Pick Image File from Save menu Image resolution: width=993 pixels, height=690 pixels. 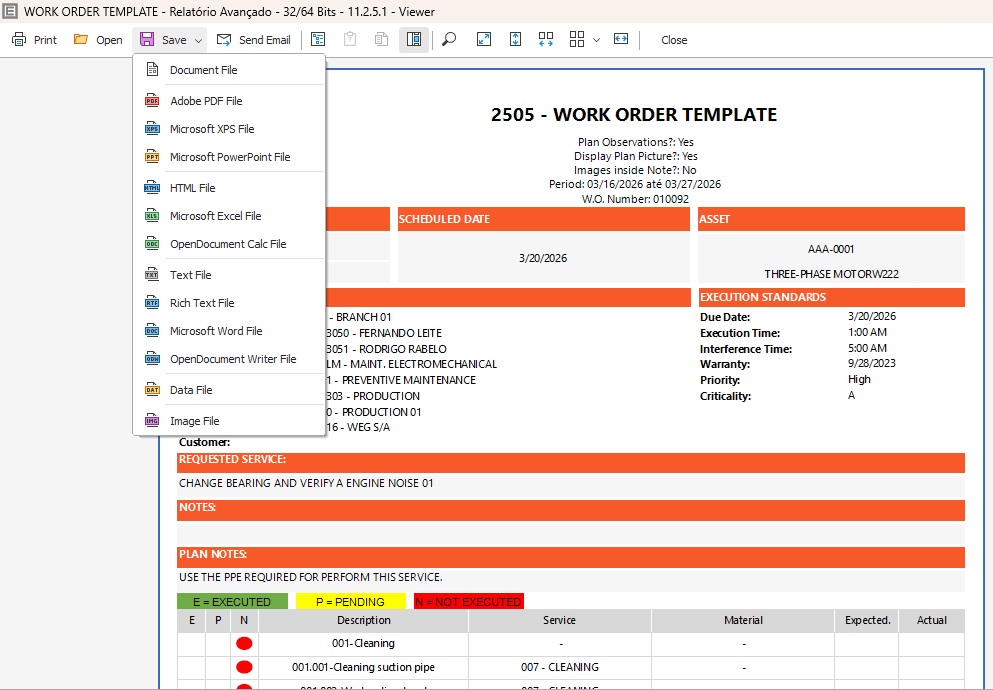194,421
